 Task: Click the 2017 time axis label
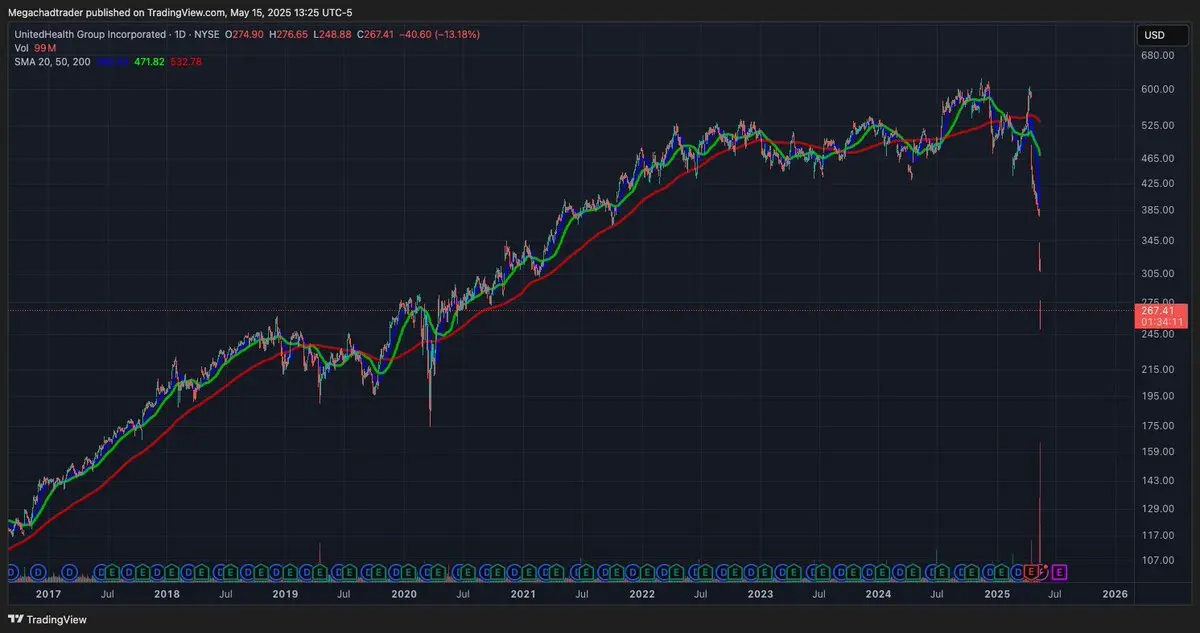tap(48, 594)
